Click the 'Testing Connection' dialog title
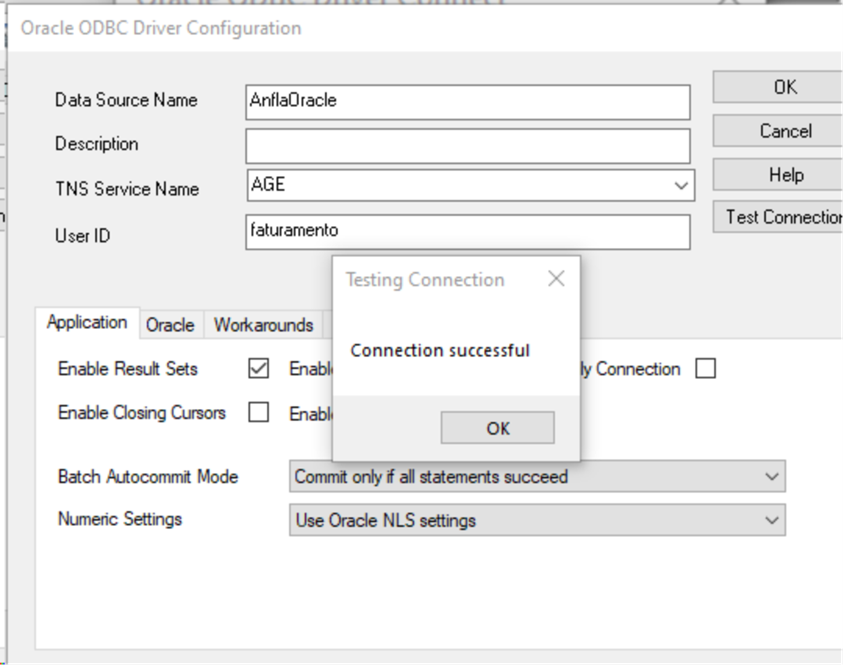Screen dimensions: 844x666 pyautogui.click(x=425, y=280)
